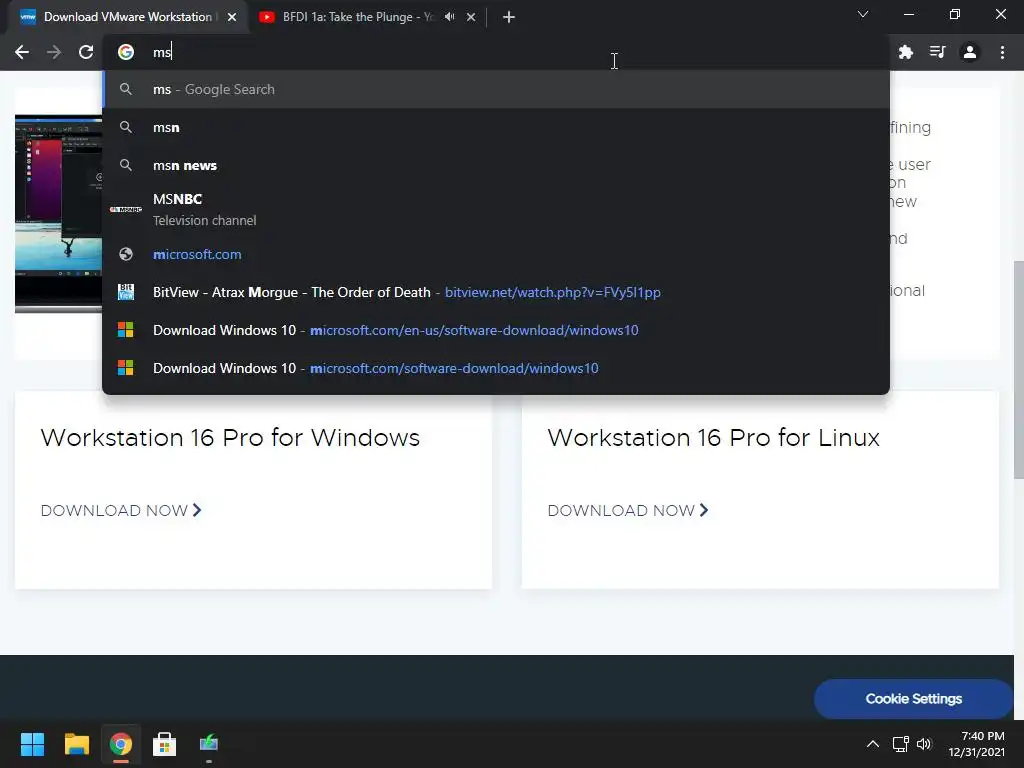Select the MSNBC Television channel suggestion
The width and height of the screenshot is (1024, 768).
click(x=496, y=210)
